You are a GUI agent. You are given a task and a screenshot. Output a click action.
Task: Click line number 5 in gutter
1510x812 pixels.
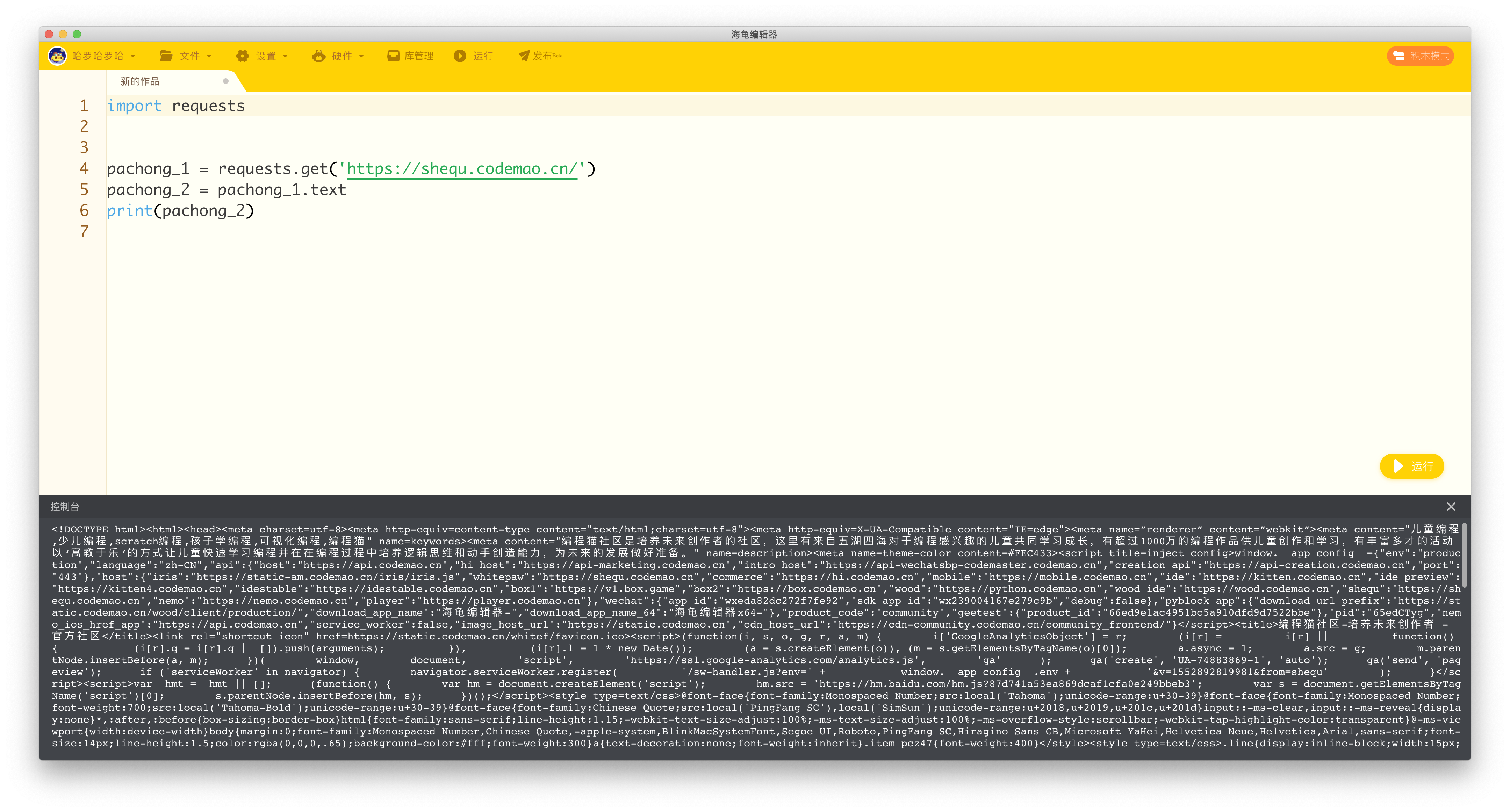tap(84, 190)
